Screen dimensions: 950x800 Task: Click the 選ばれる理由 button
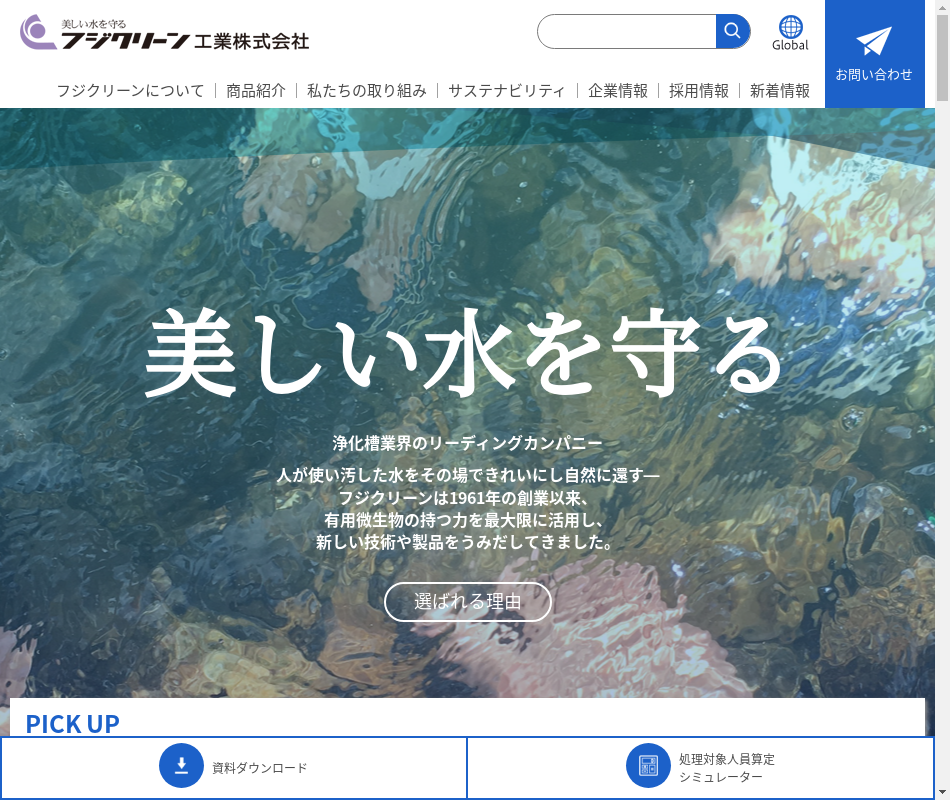(468, 602)
